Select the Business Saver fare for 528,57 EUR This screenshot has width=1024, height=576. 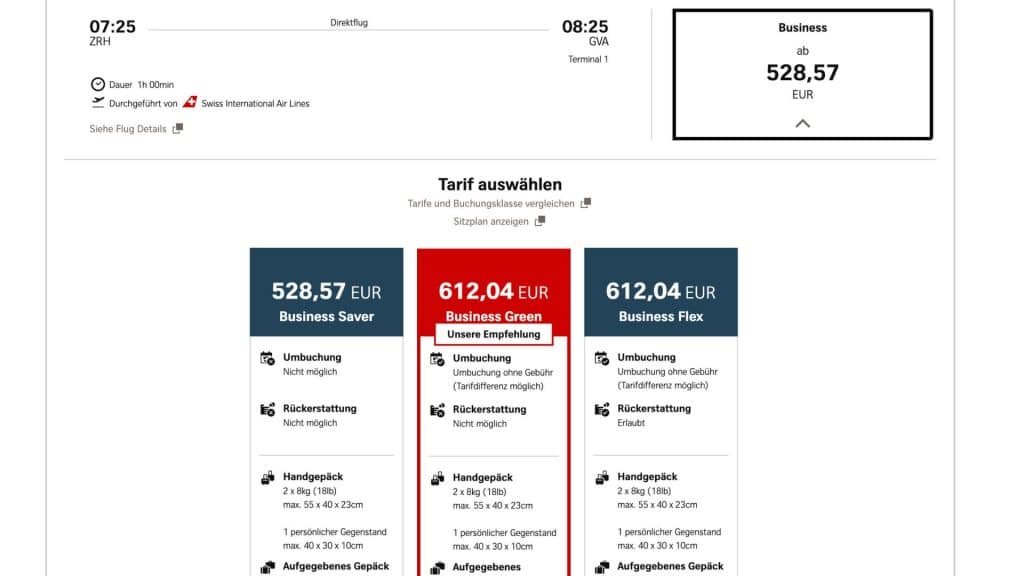click(326, 302)
